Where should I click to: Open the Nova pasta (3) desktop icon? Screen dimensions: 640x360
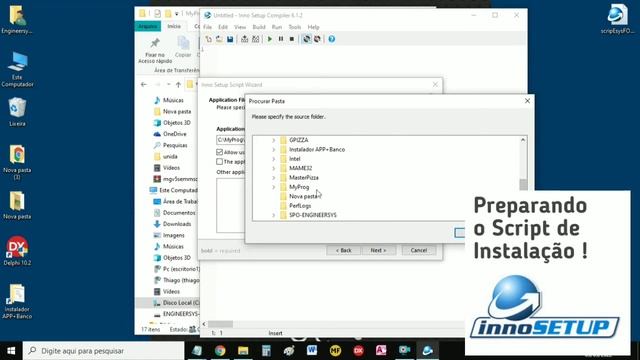point(17,162)
